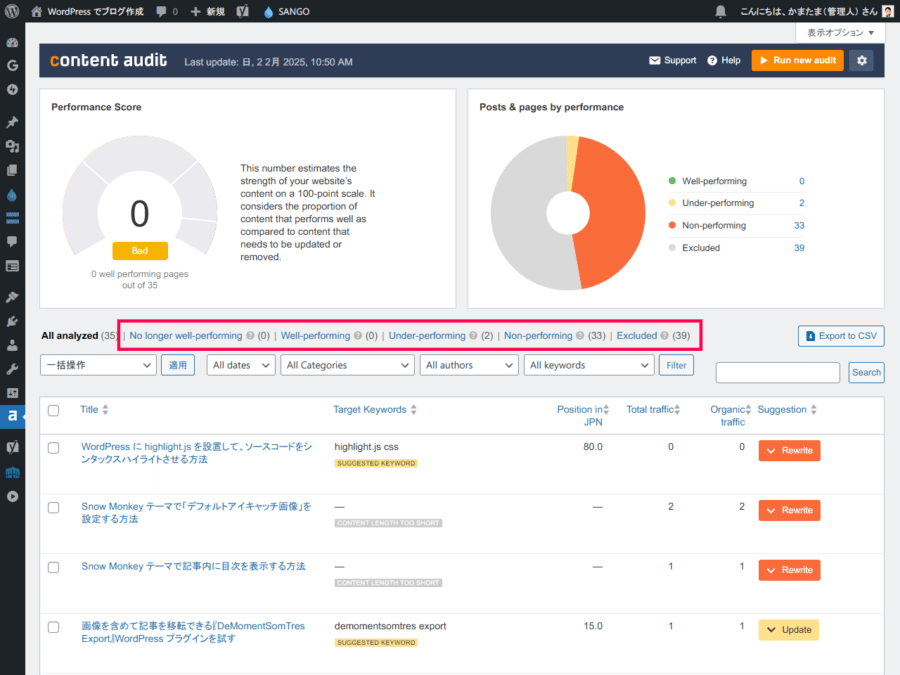Open the All dates dropdown

coord(240,365)
